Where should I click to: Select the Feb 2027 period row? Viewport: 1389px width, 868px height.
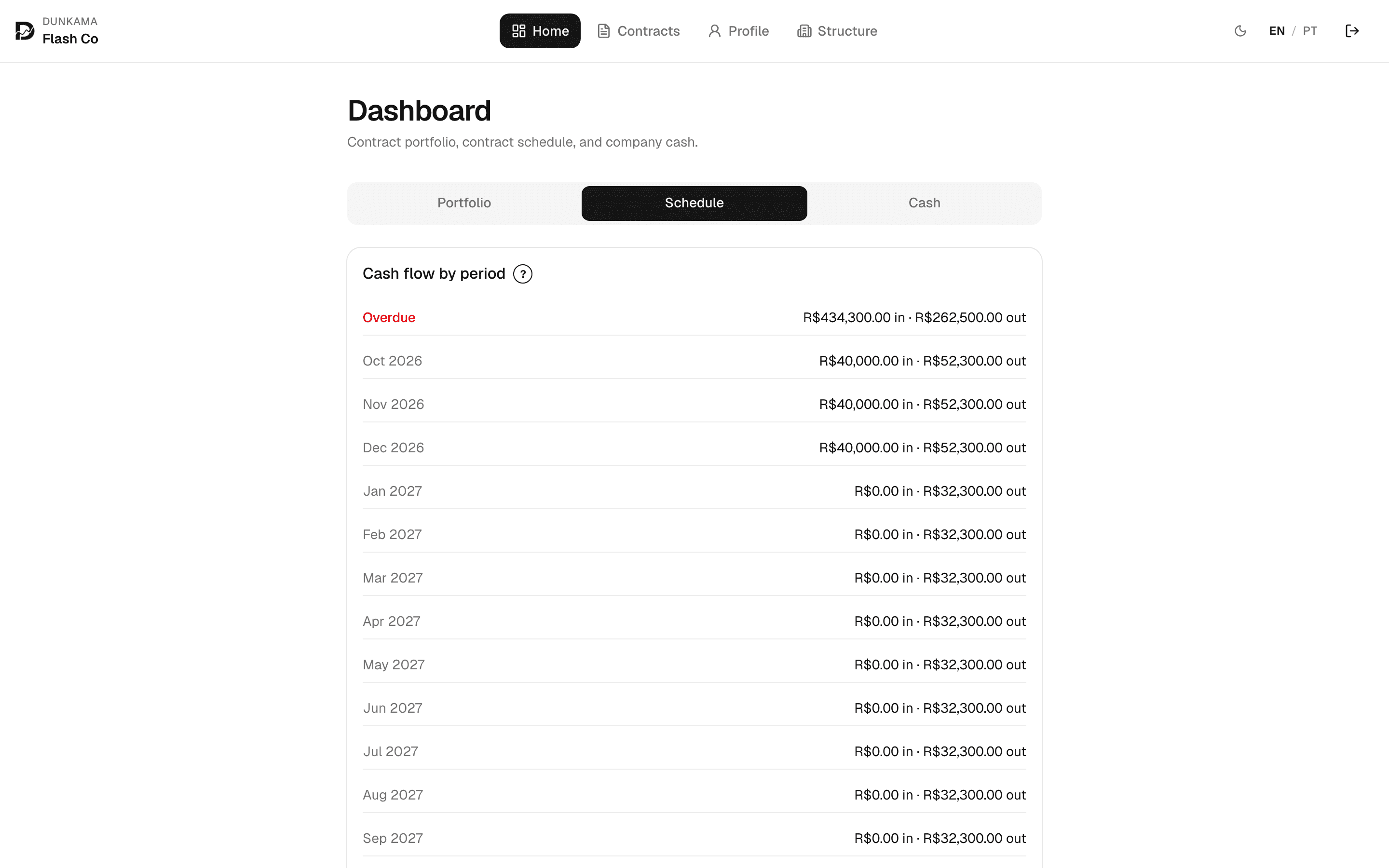tap(694, 534)
